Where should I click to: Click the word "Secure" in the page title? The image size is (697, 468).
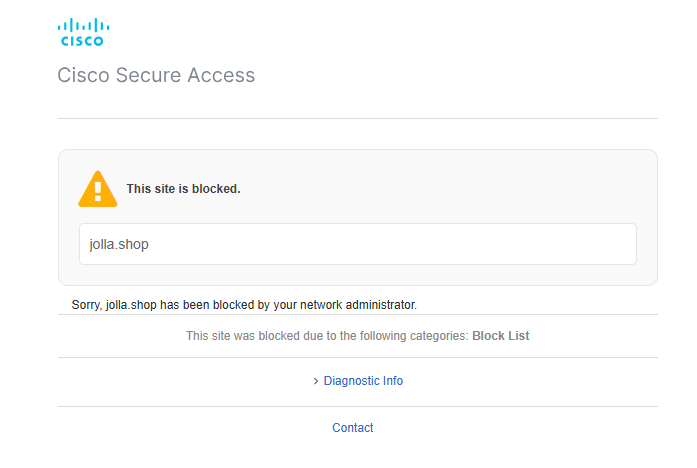[148, 75]
